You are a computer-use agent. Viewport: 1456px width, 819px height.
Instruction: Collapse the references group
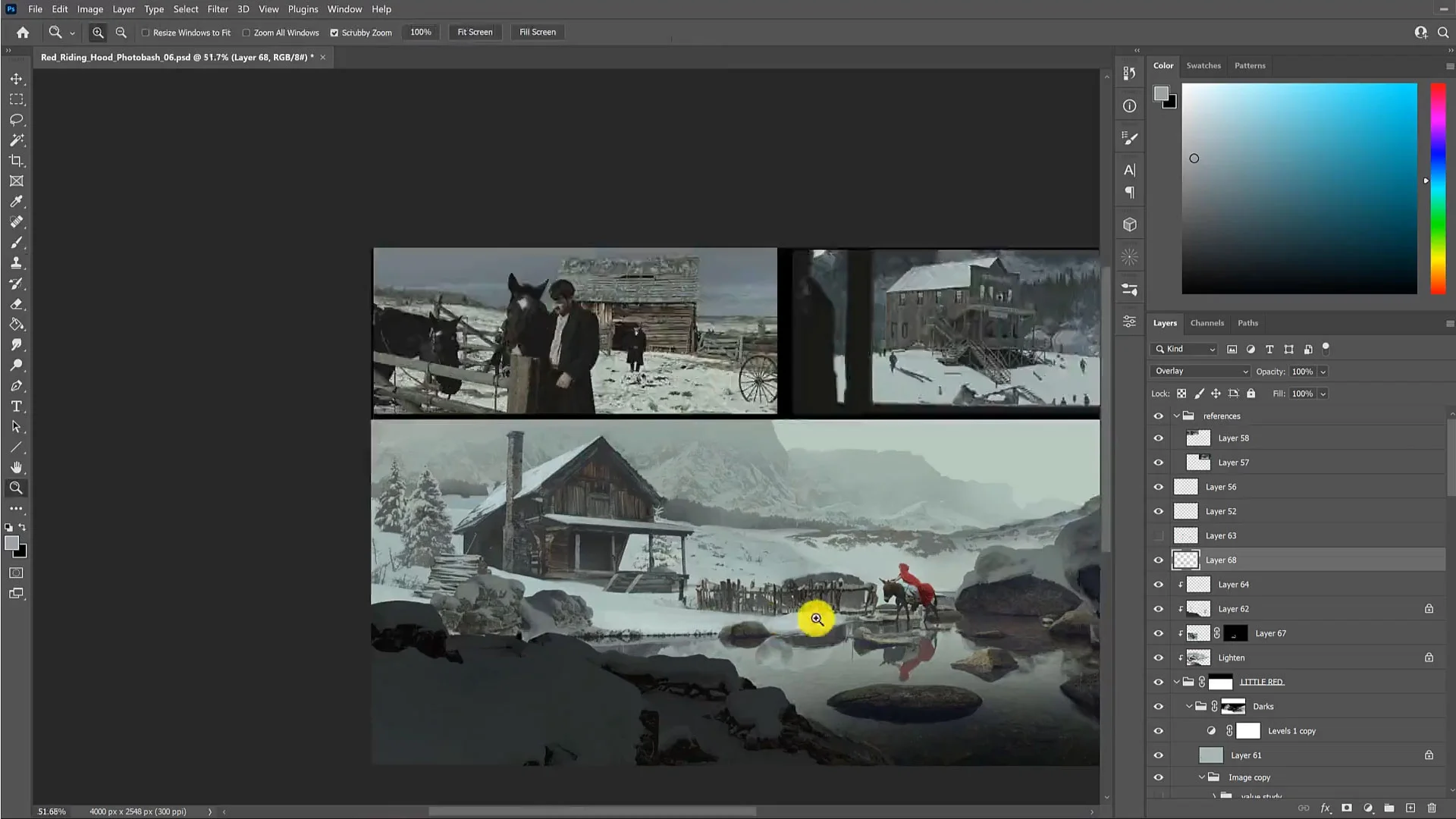click(1176, 416)
